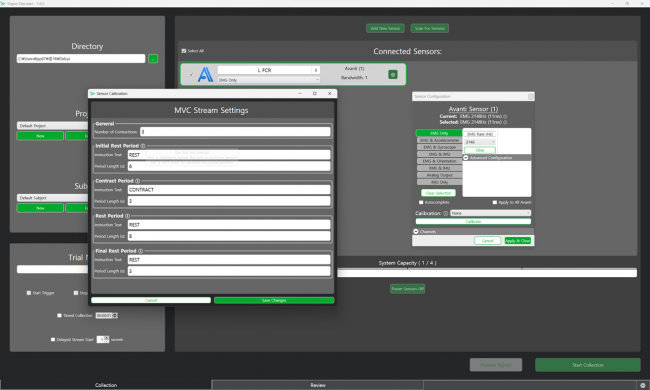Open the Calibration None dropdown

(x=490, y=213)
